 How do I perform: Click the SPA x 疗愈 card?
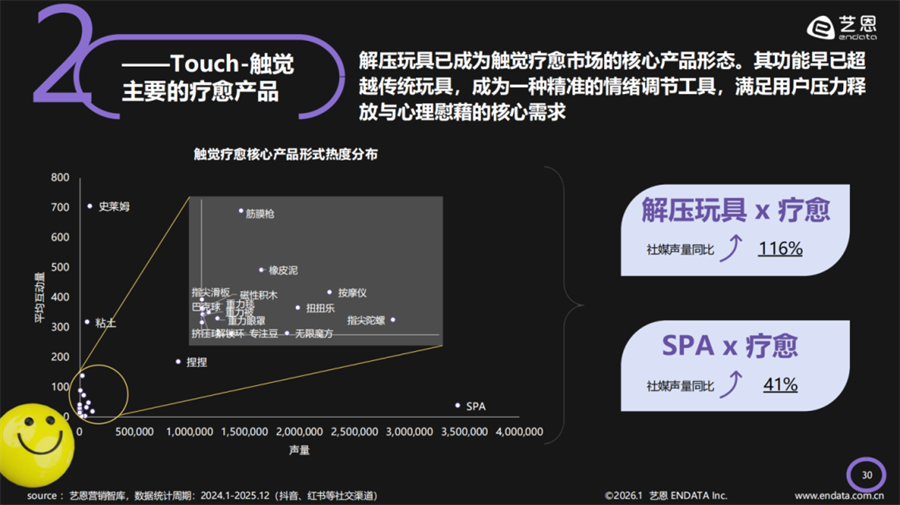click(737, 361)
